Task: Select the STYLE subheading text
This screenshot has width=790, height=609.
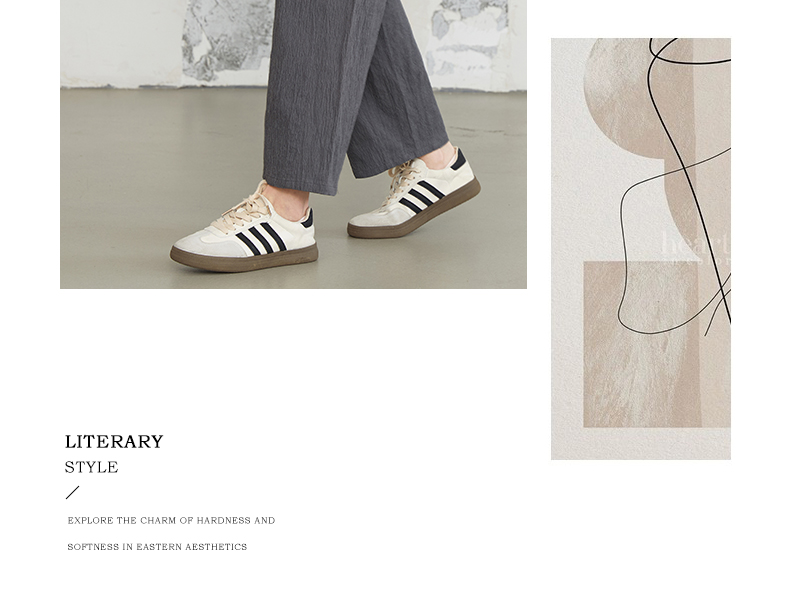Action: coord(91,467)
